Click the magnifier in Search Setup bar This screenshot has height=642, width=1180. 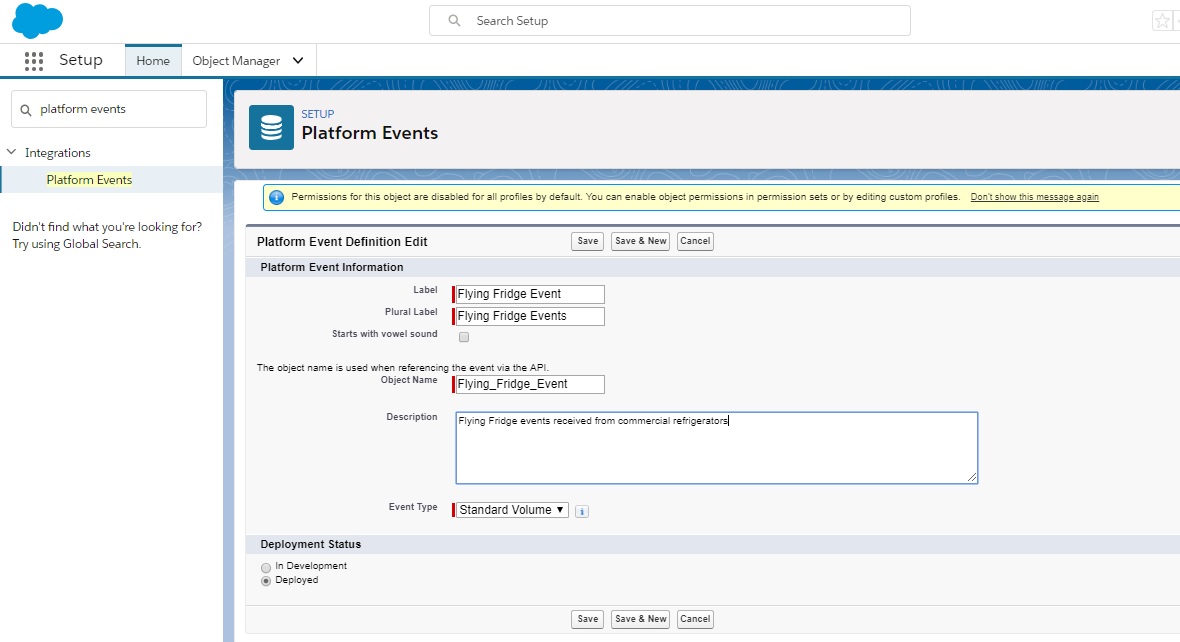tap(454, 20)
